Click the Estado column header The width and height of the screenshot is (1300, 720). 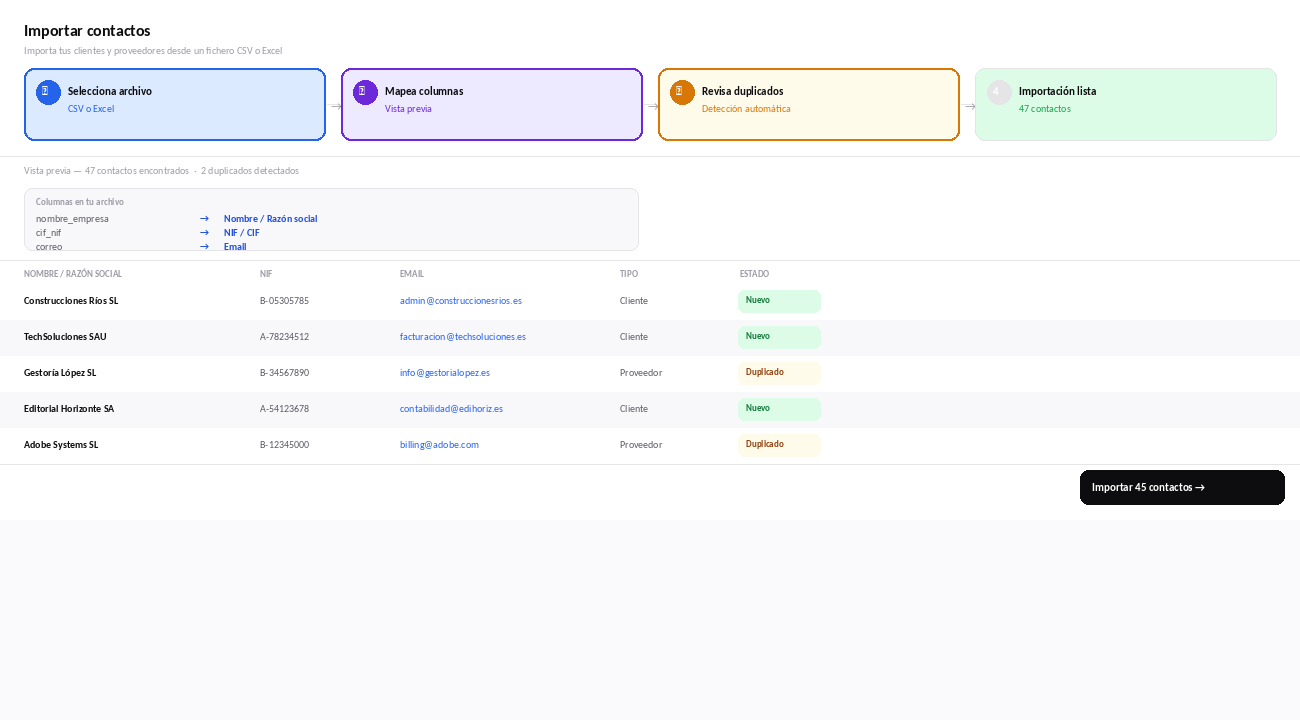[754, 273]
